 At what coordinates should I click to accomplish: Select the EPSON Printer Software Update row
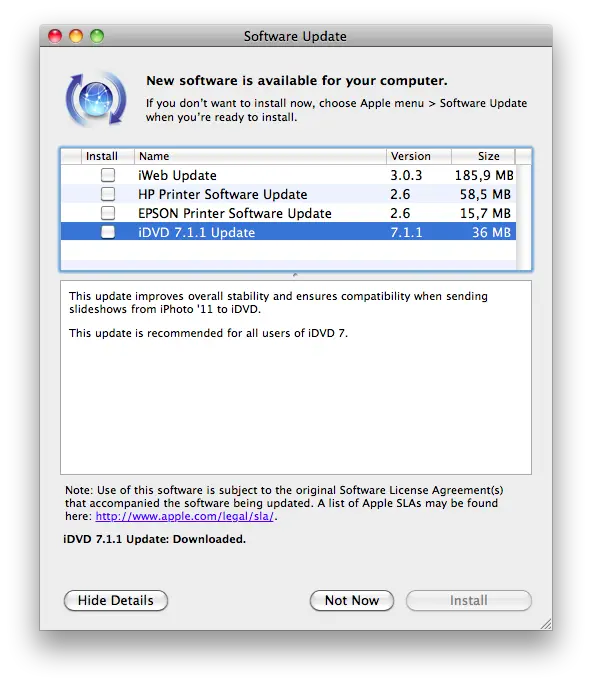click(x=288, y=213)
